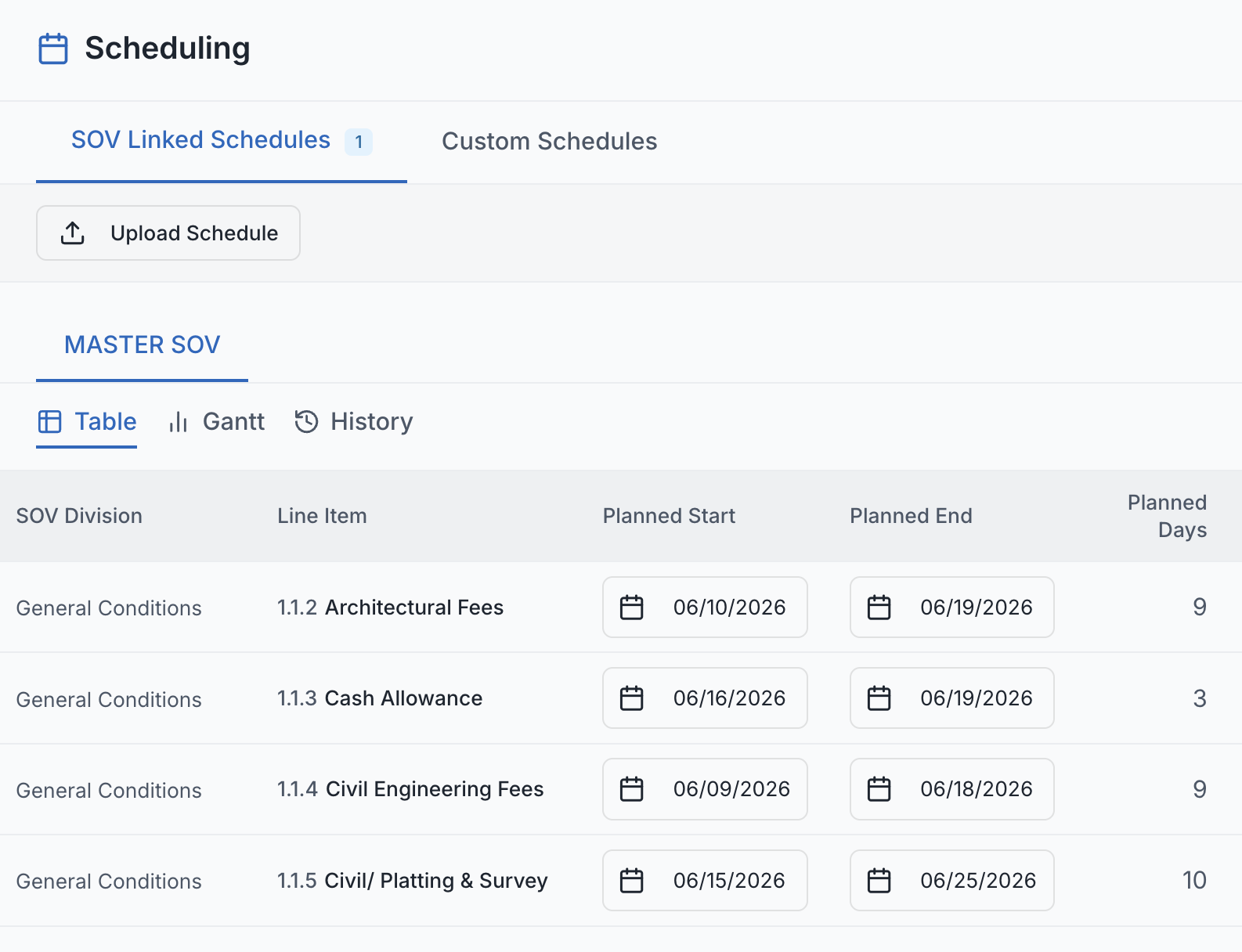This screenshot has height=952, width=1242.
Task: Click planned days 9 for Architectural Fees
Action: [1199, 608]
